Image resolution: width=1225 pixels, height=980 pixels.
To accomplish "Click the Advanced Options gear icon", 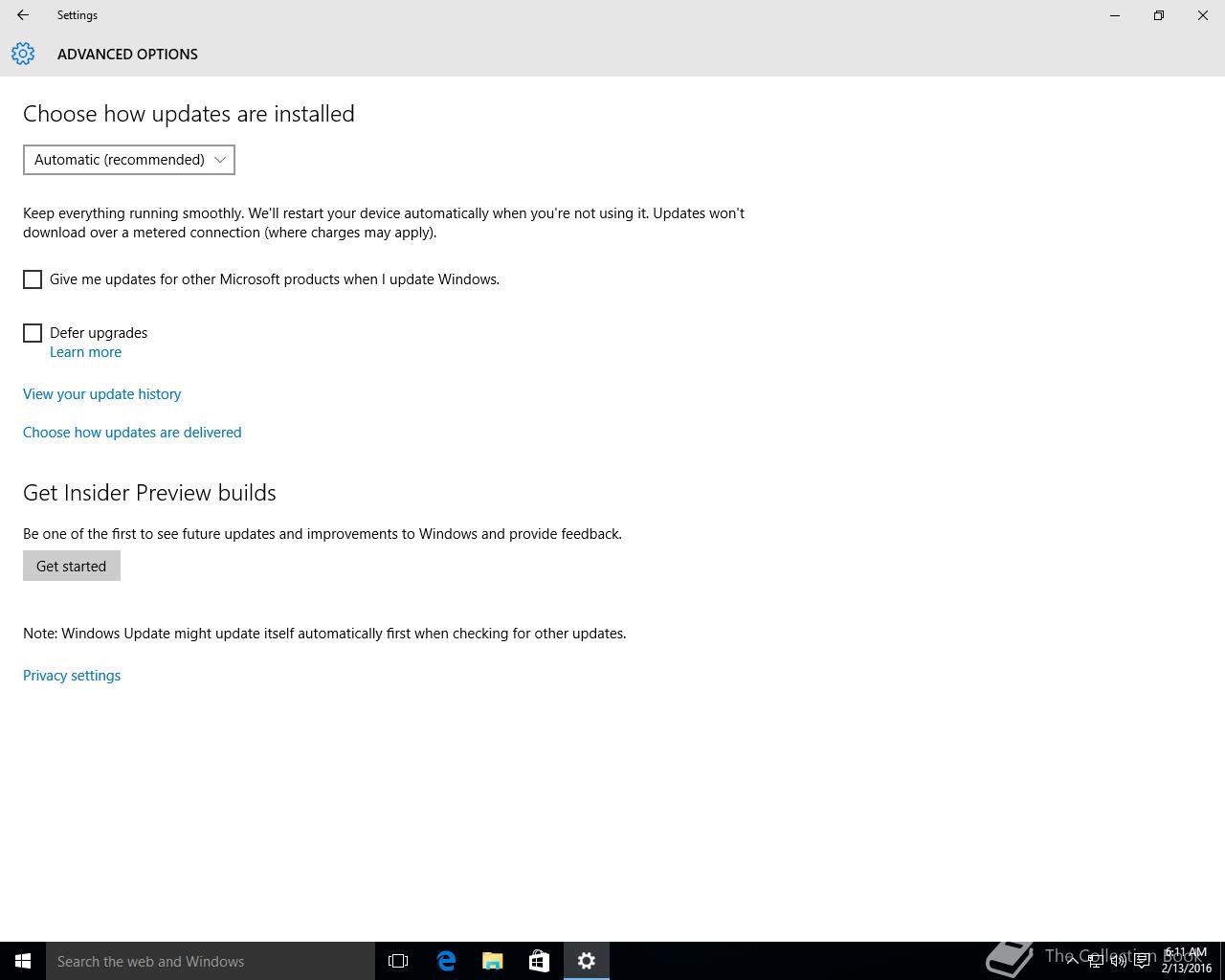I will pos(23,54).
